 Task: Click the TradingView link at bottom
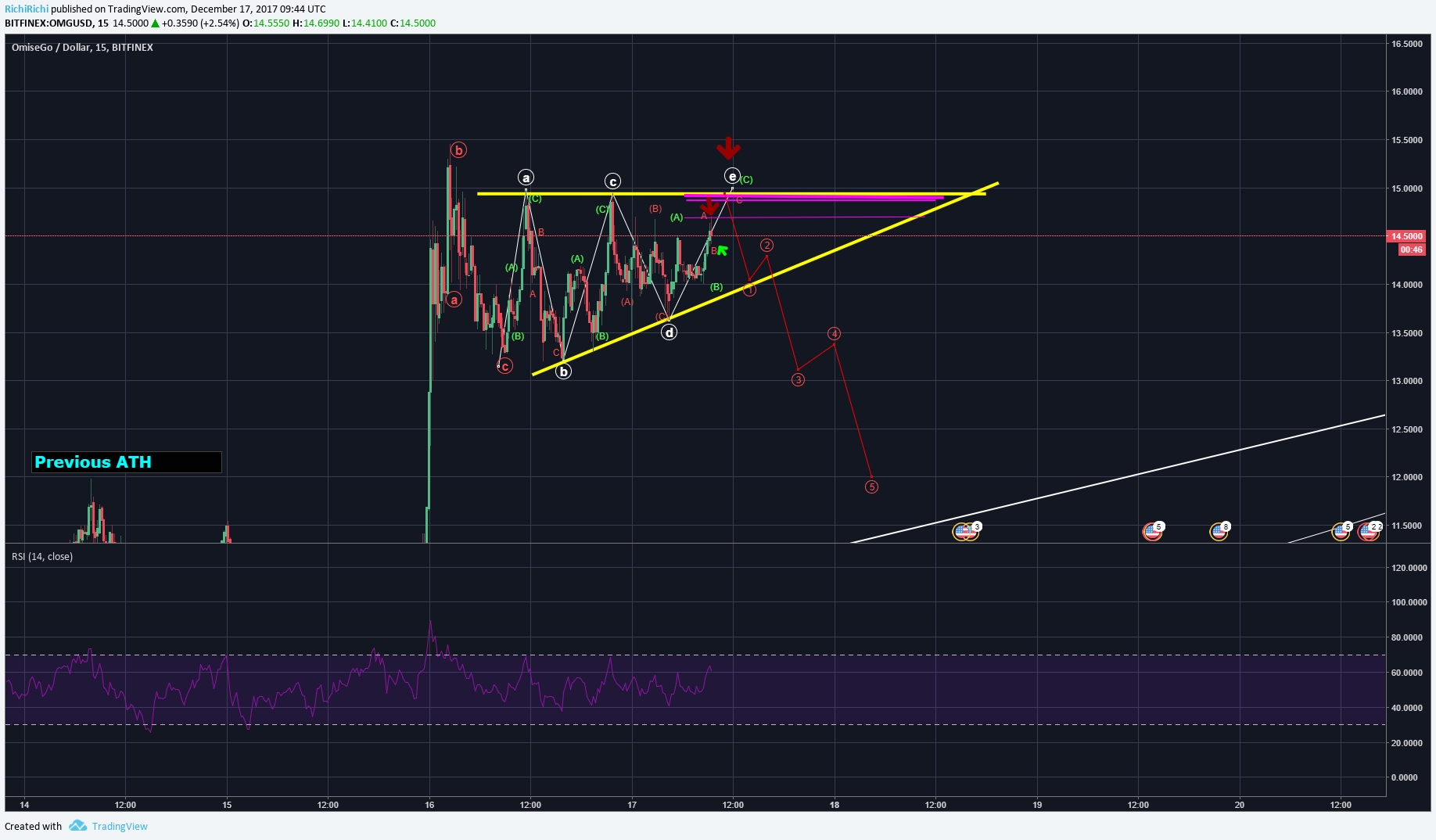pyautogui.click(x=120, y=826)
